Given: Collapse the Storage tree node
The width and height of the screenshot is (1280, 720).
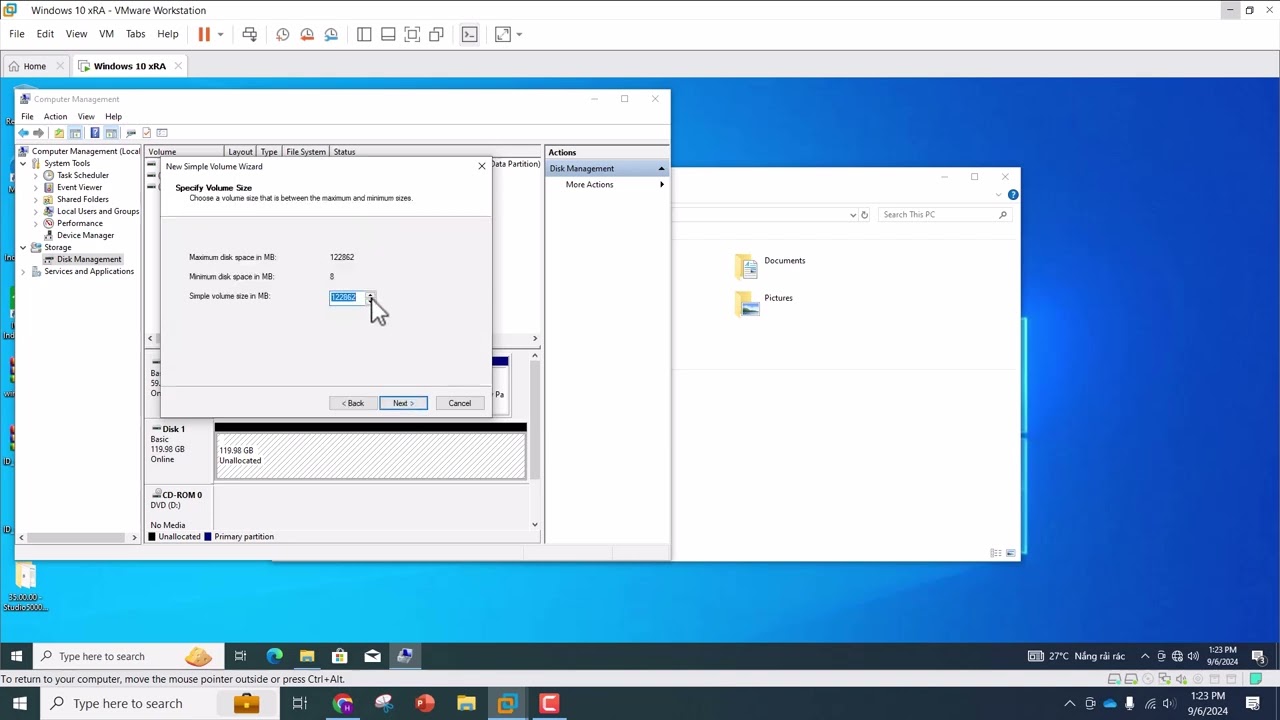Looking at the screenshot, I should pos(23,247).
